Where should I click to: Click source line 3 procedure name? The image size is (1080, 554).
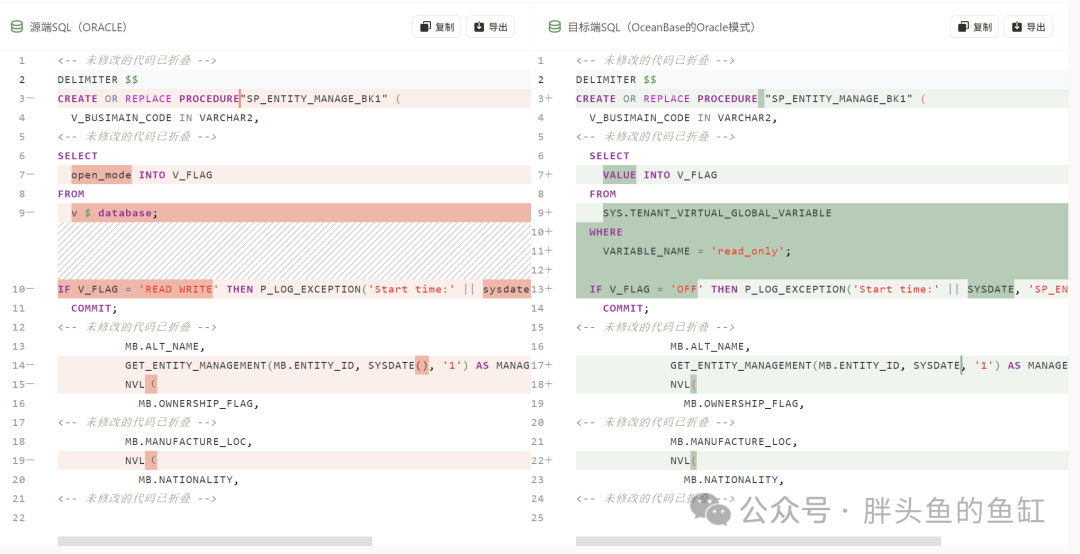click(x=316, y=99)
